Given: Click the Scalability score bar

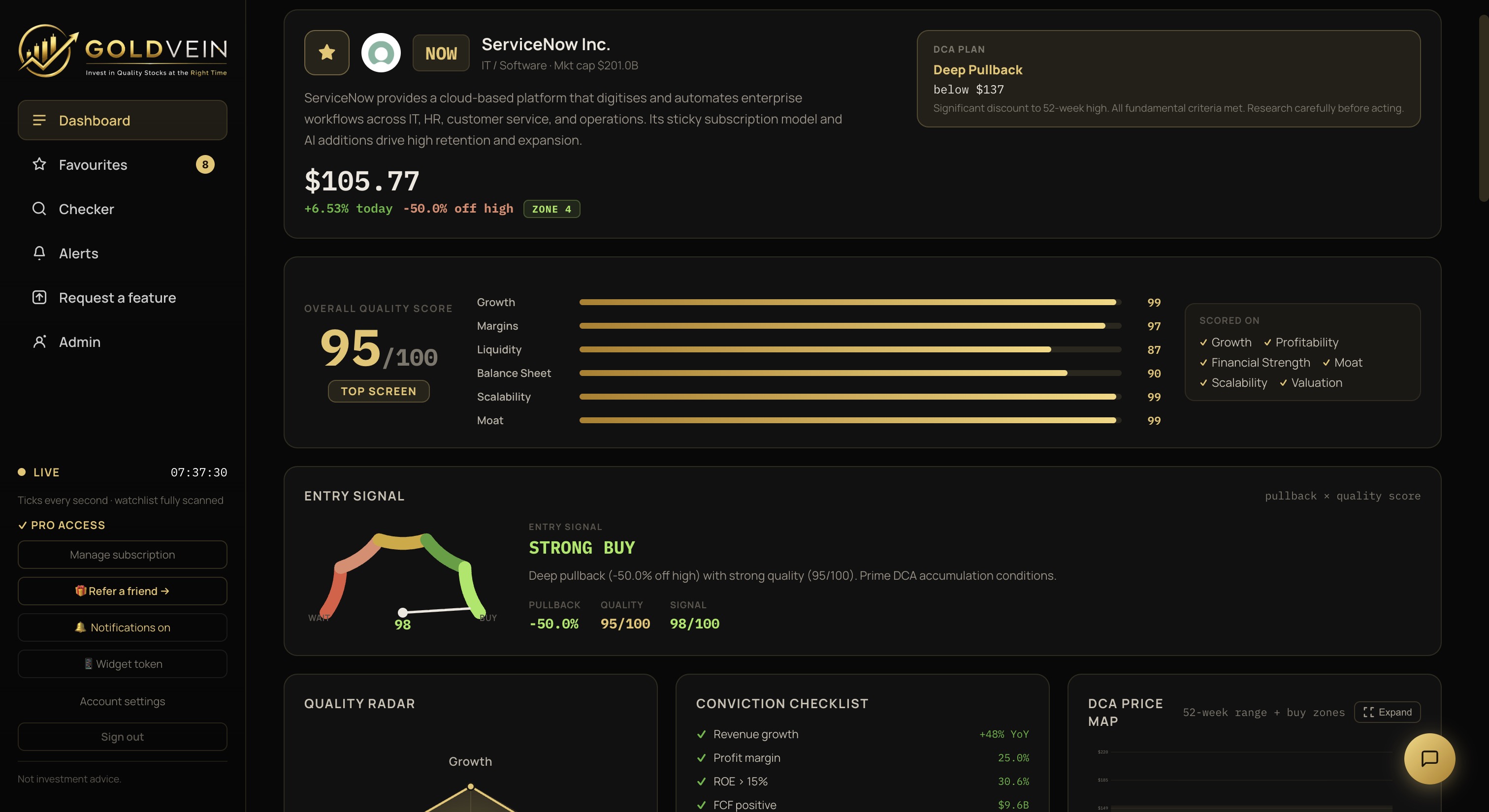Looking at the screenshot, I should coord(850,397).
